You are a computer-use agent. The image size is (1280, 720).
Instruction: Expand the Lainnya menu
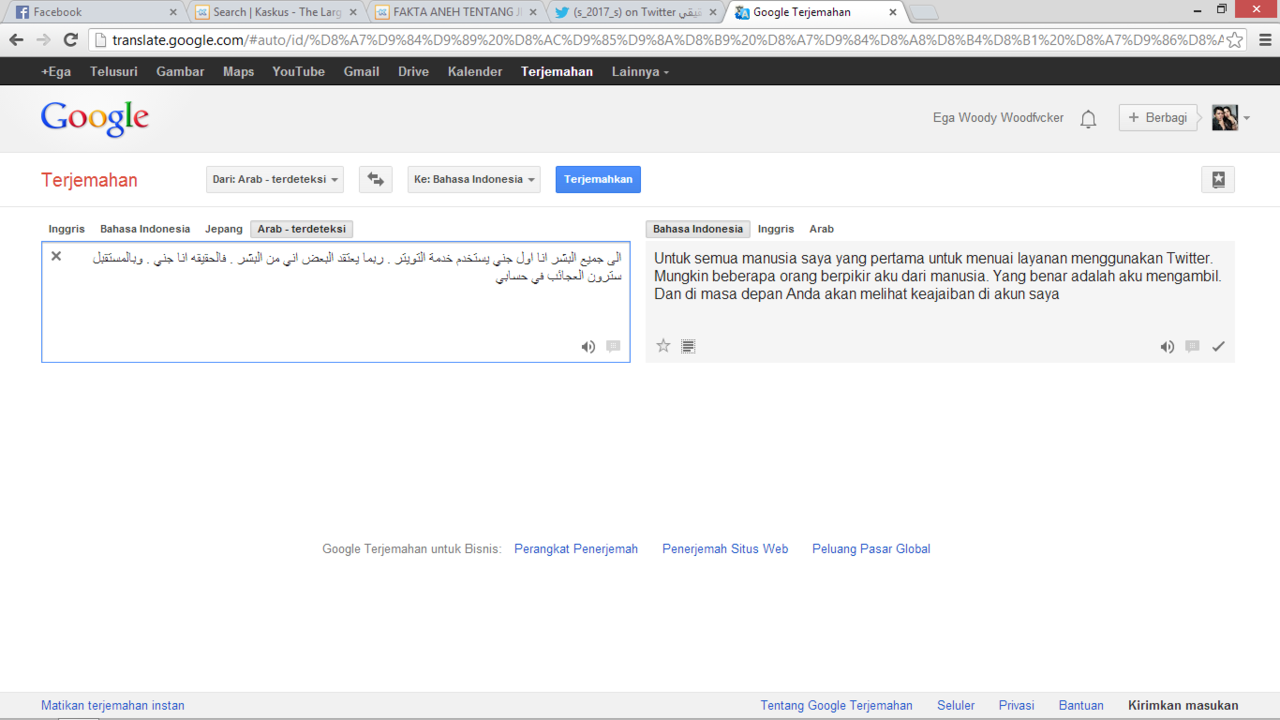click(x=640, y=72)
